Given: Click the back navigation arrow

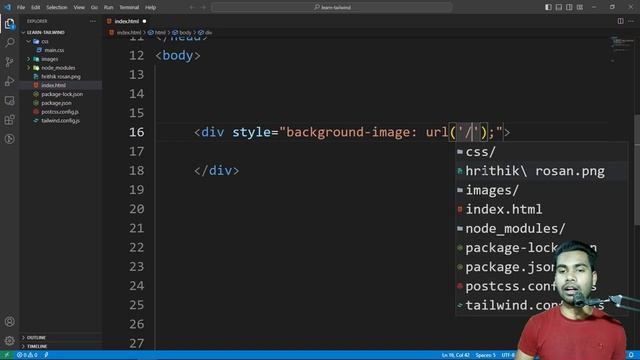Looking at the screenshot, I should pyautogui.click(x=192, y=7).
